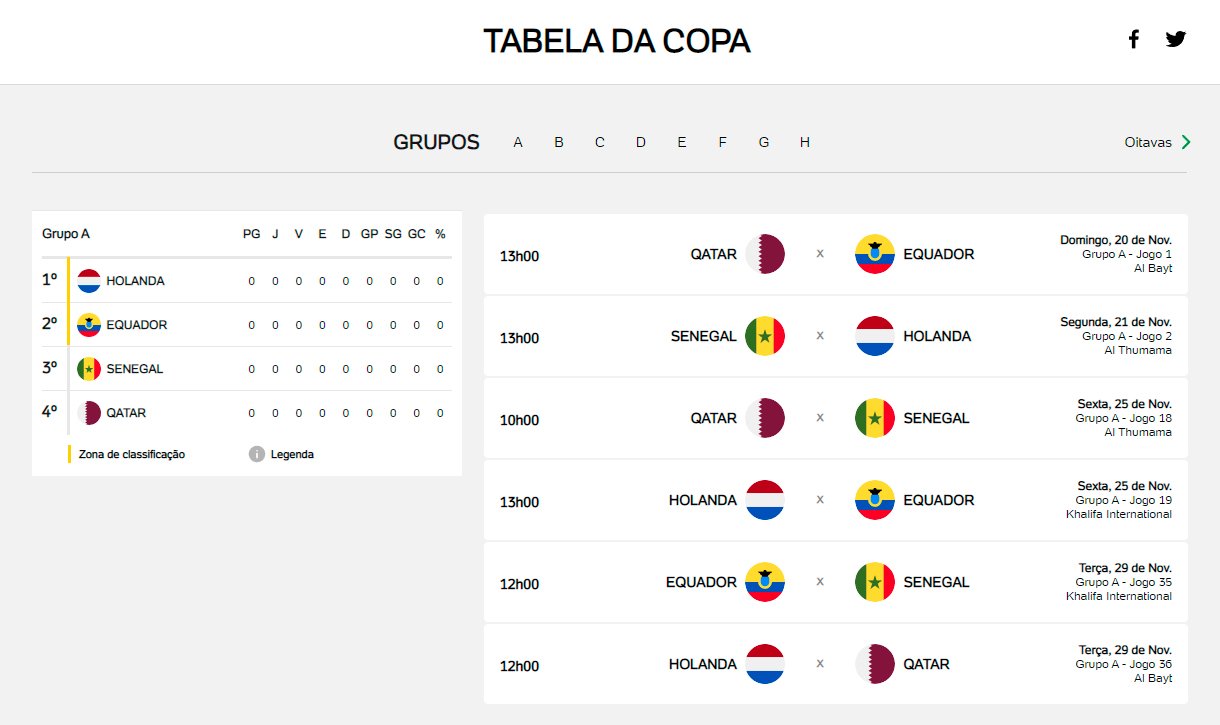The width and height of the screenshot is (1220, 725).
Task: Click Senegal flag in standings table
Action: pos(89,369)
